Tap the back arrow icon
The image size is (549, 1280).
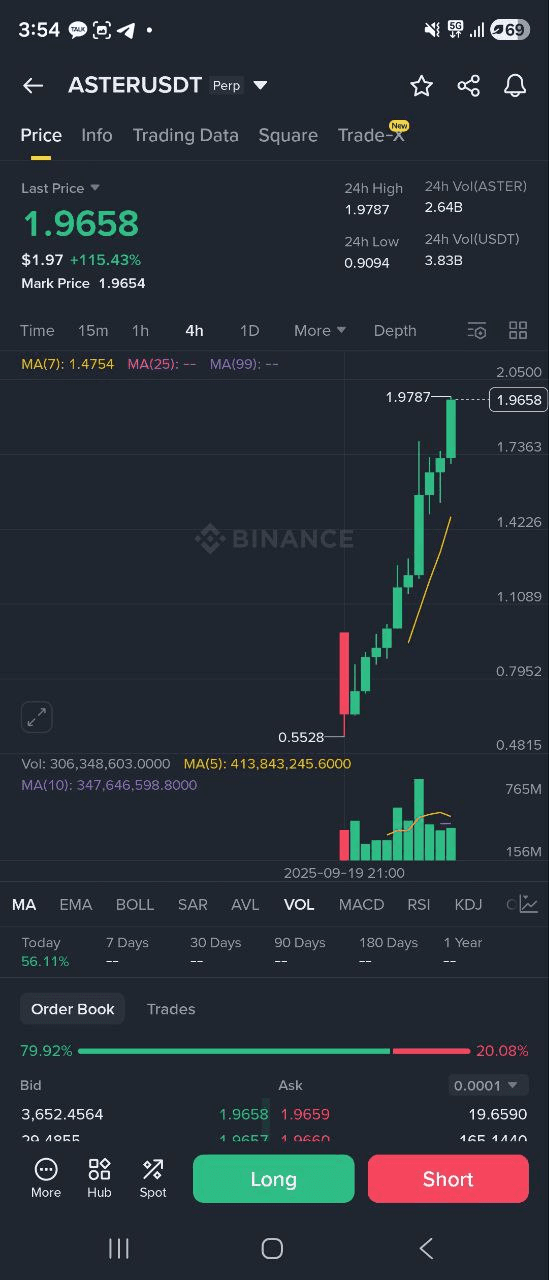coord(33,86)
